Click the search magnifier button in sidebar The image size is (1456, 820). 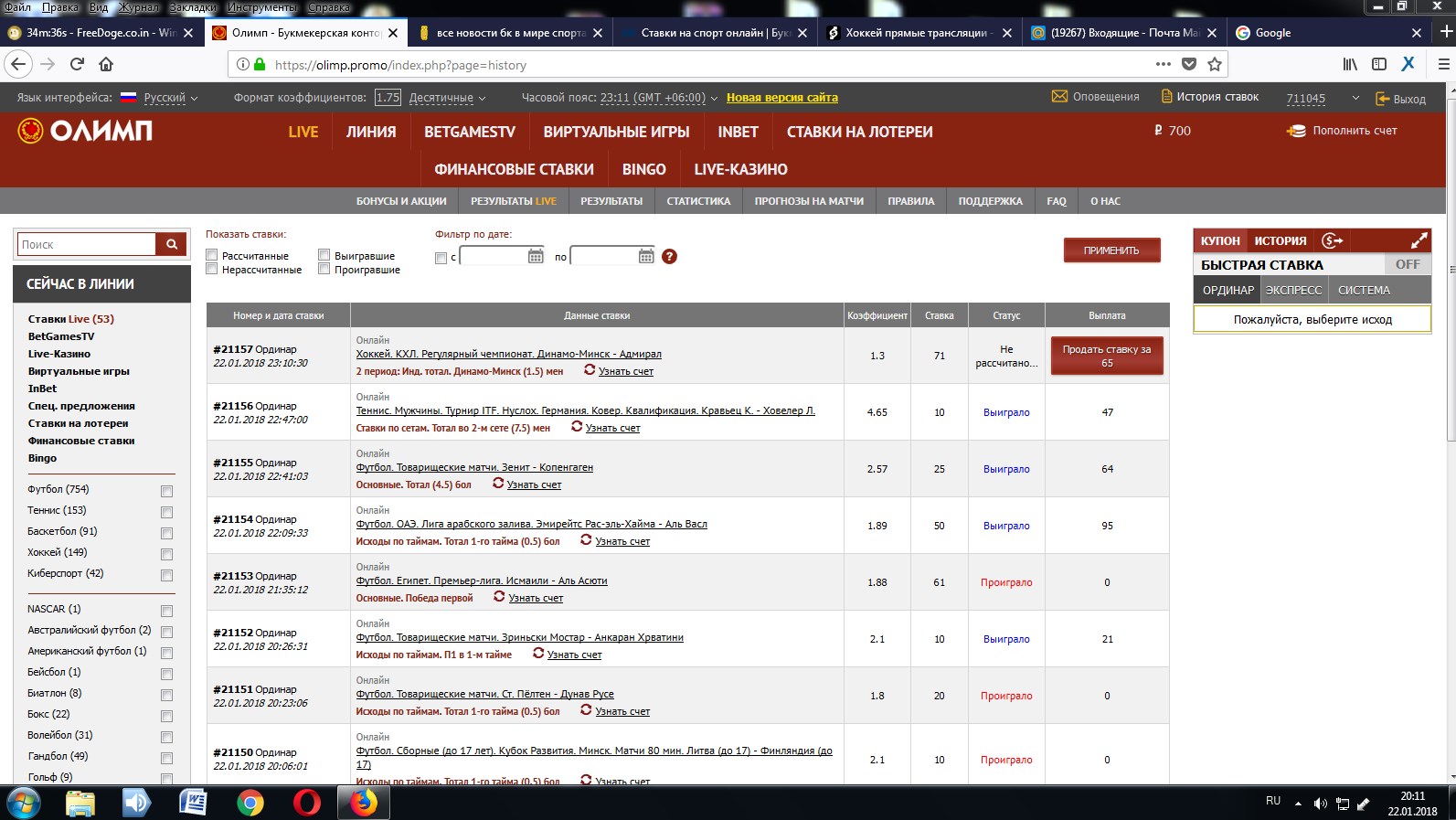tap(171, 244)
